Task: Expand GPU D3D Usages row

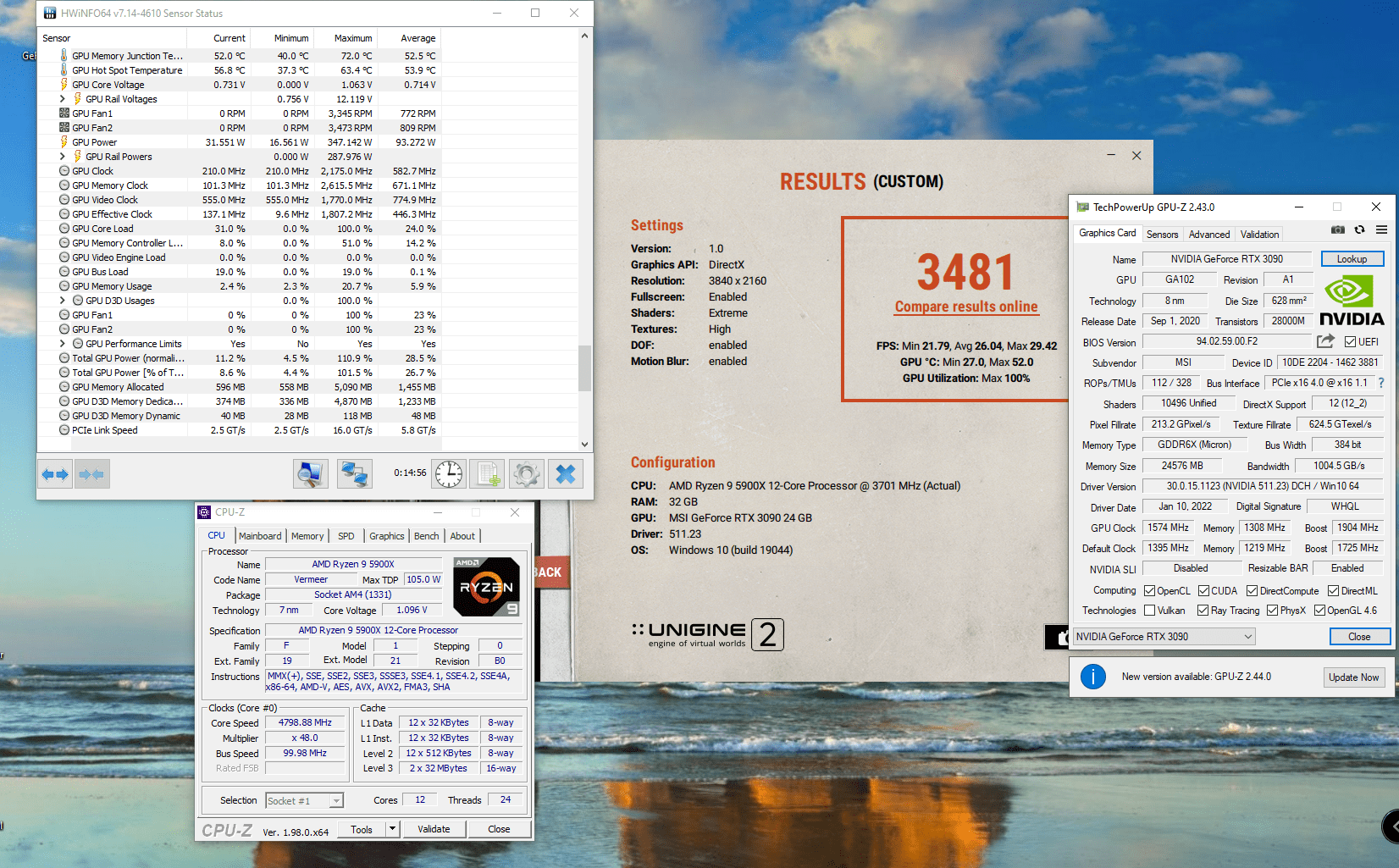Action: (x=63, y=301)
